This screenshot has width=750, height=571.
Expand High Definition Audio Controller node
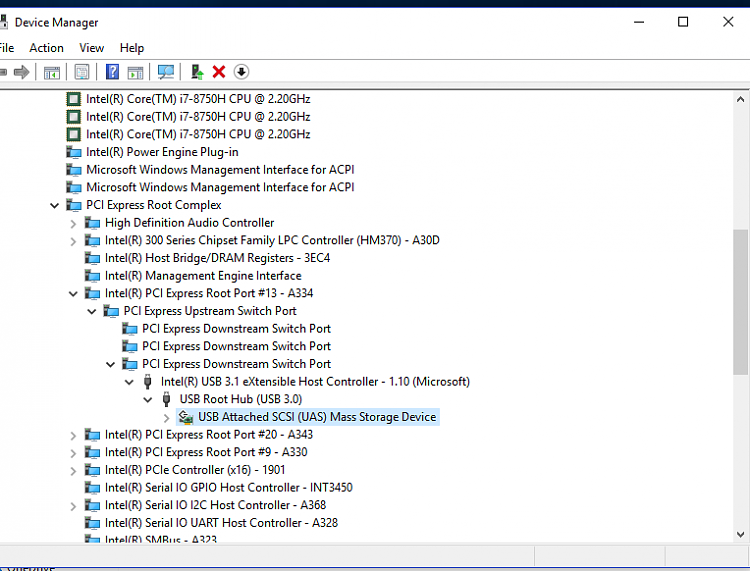pos(73,223)
